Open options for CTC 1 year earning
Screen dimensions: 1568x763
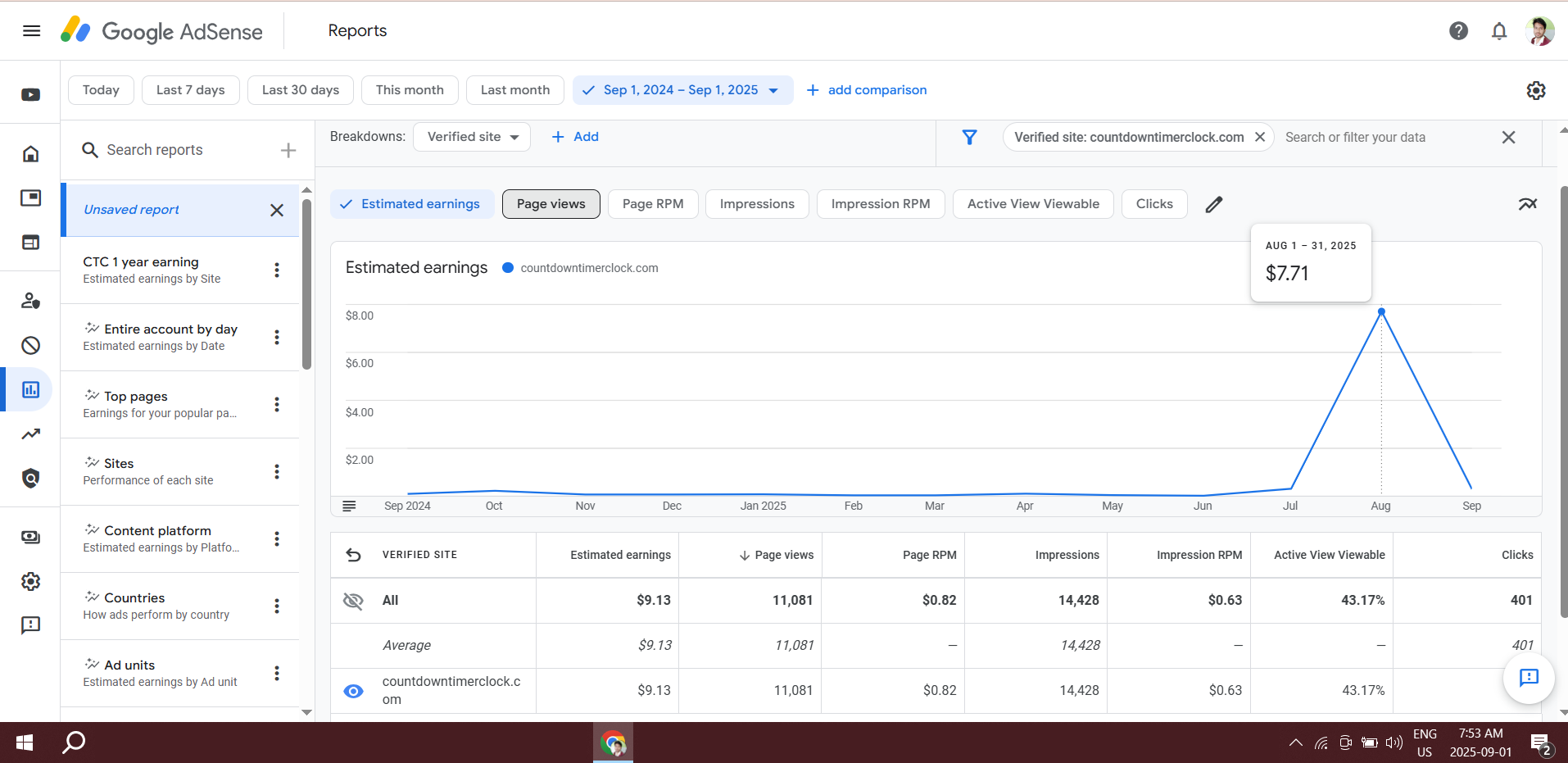pyautogui.click(x=277, y=270)
